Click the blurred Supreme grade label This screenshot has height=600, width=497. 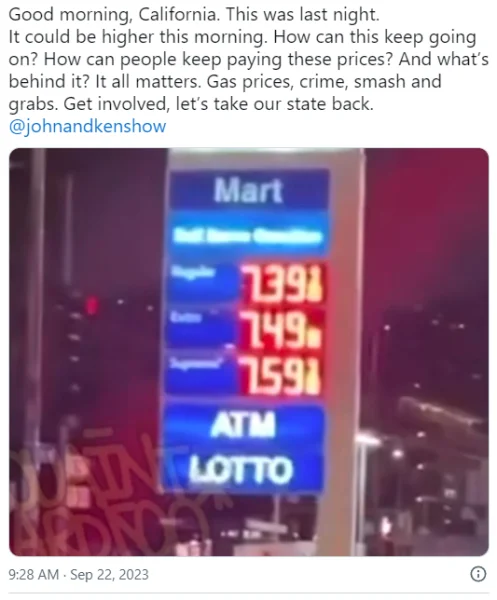[x=196, y=363]
